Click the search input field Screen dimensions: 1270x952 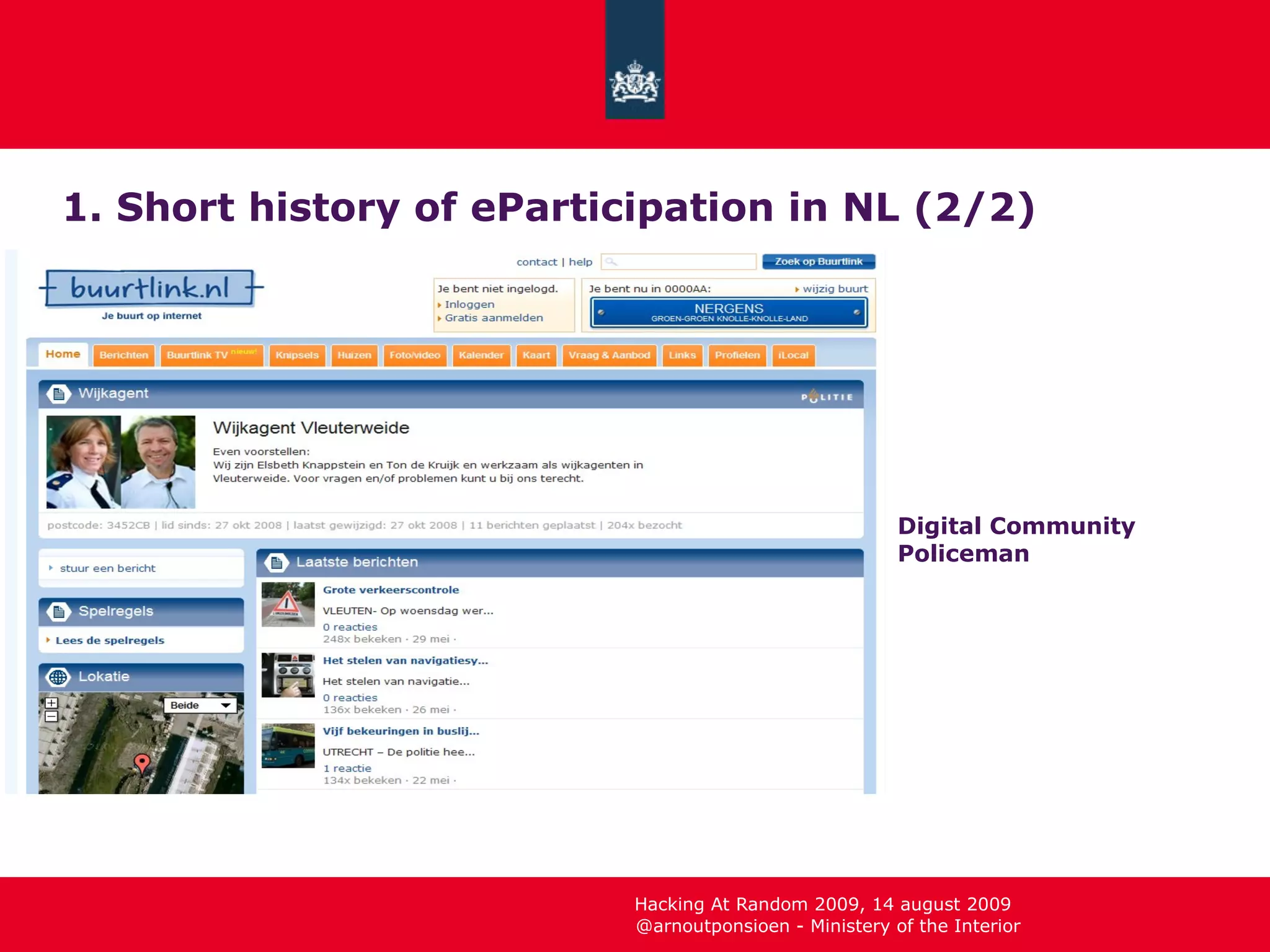[678, 262]
